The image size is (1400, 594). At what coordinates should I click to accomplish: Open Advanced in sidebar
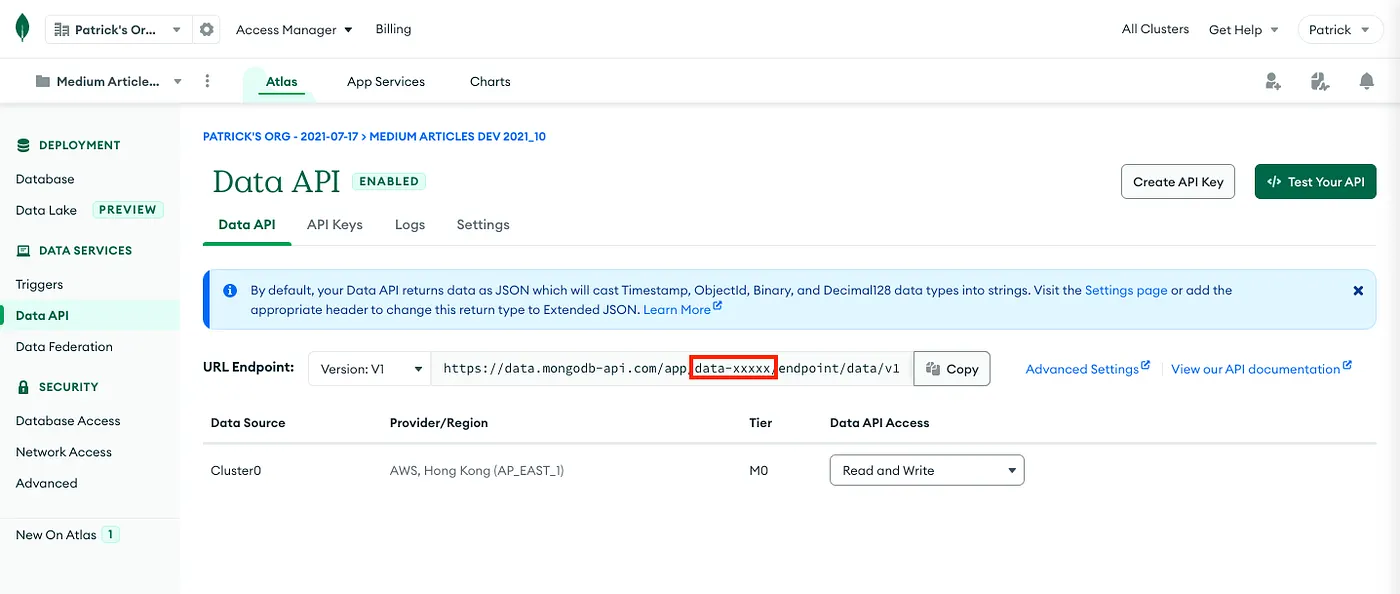click(46, 483)
